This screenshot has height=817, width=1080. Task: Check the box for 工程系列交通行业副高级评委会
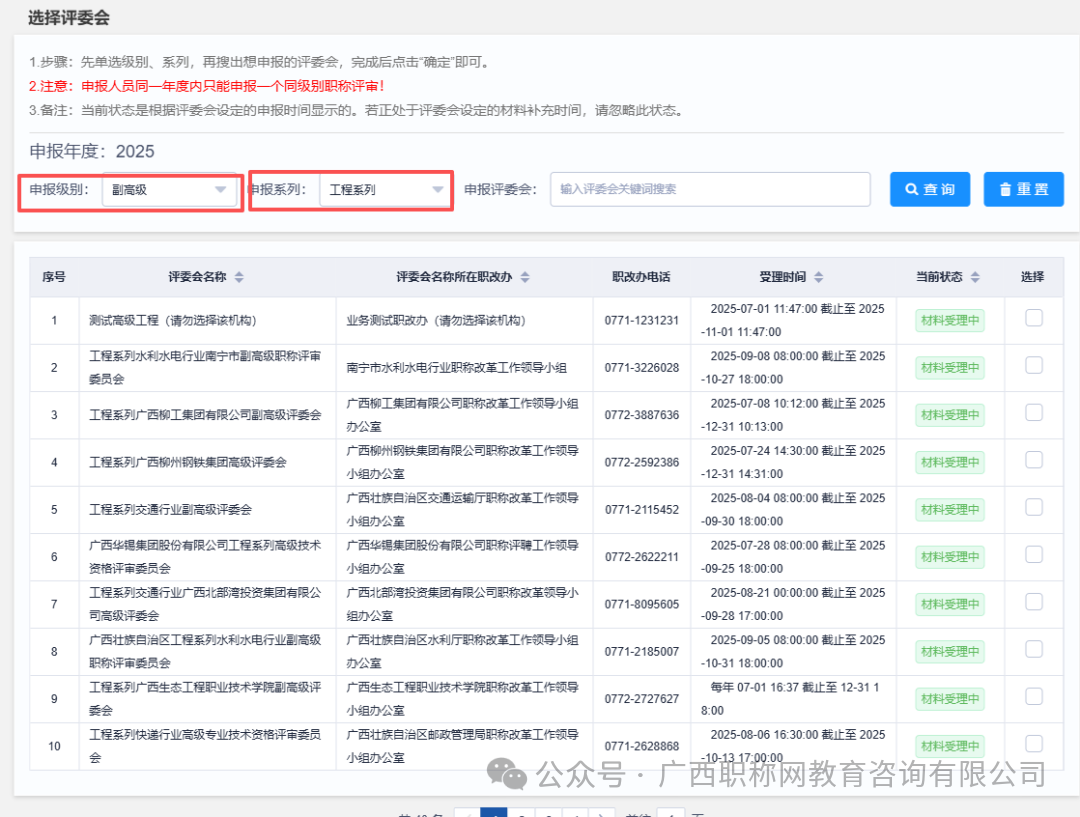tap(1034, 508)
